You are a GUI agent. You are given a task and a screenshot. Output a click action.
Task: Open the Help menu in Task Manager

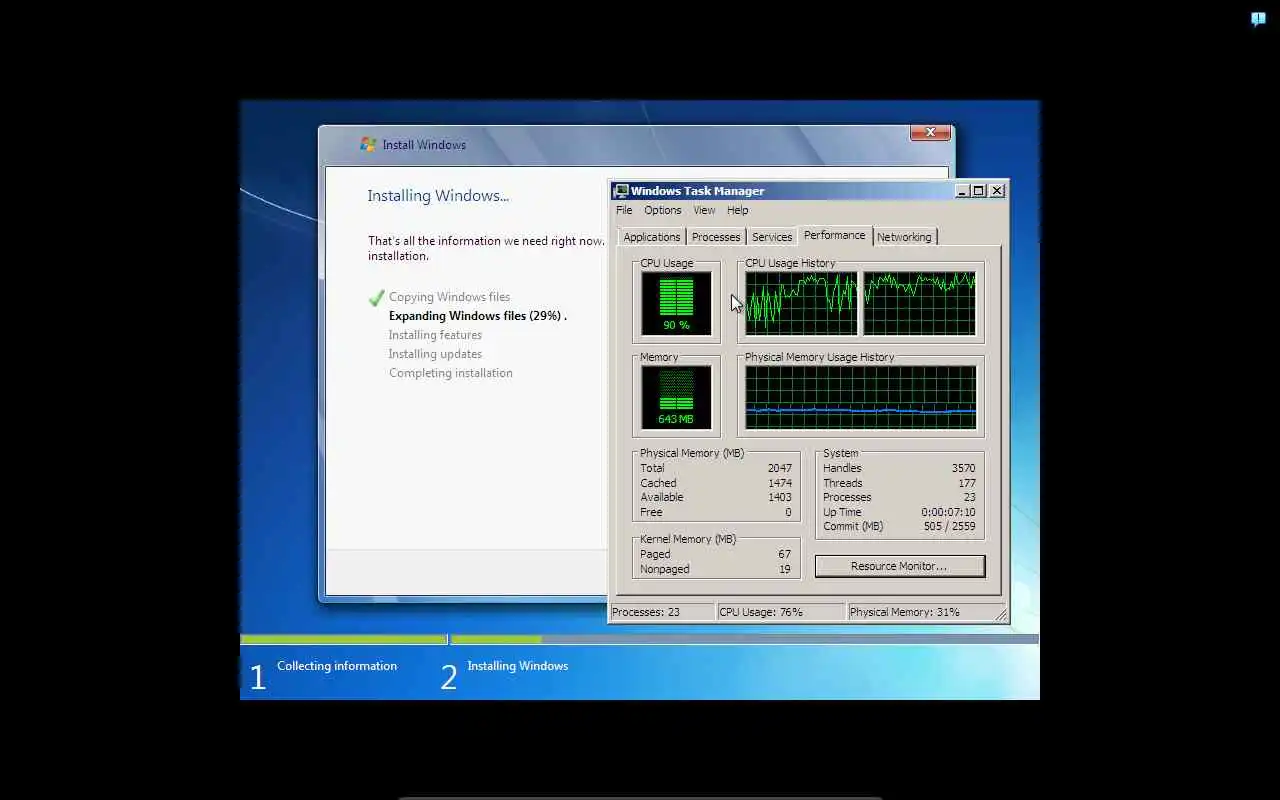(737, 210)
